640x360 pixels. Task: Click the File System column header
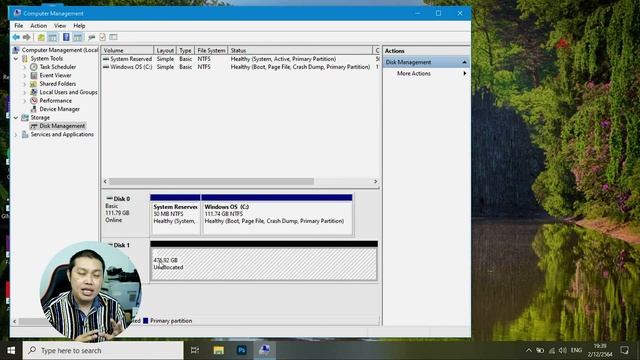pyautogui.click(x=211, y=51)
